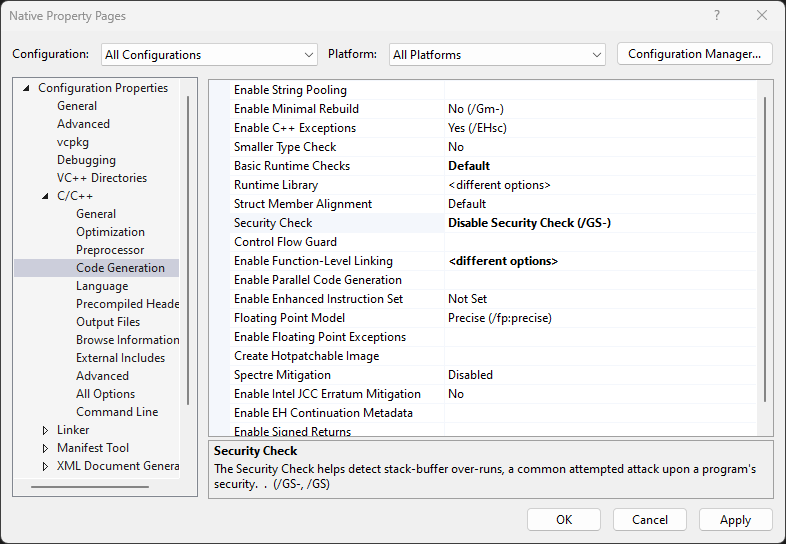Collapse the Configuration Properties tree node
The width and height of the screenshot is (786, 544).
[27, 88]
